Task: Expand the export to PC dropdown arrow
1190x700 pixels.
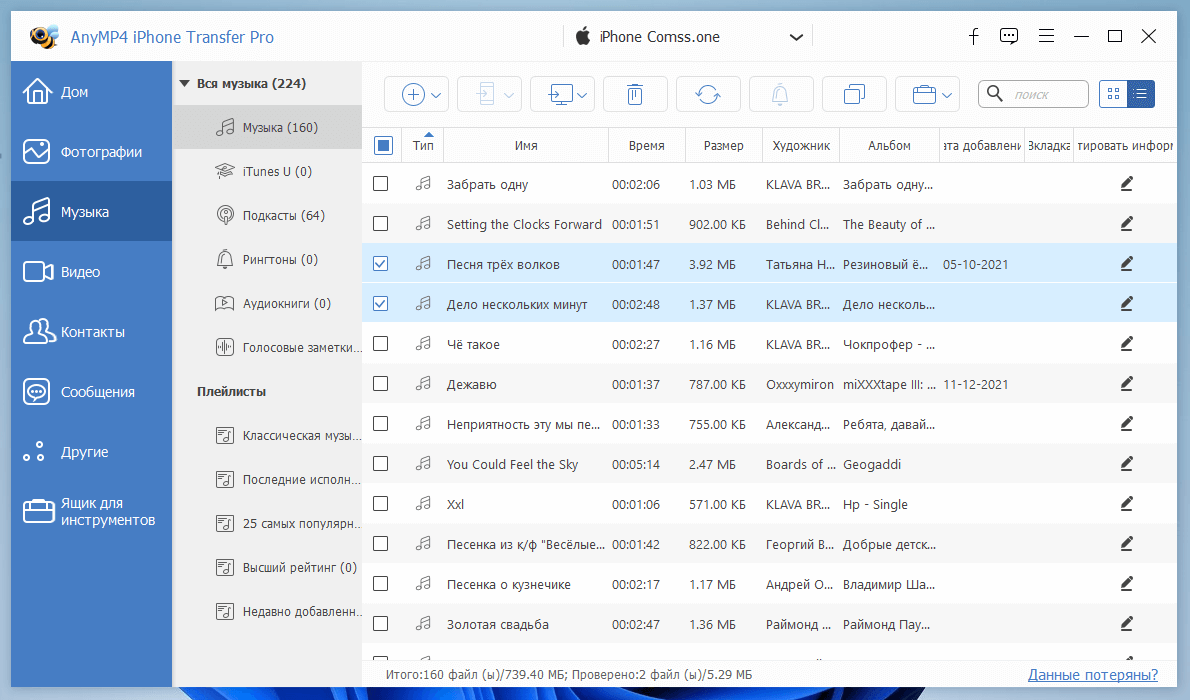Action: tap(582, 96)
